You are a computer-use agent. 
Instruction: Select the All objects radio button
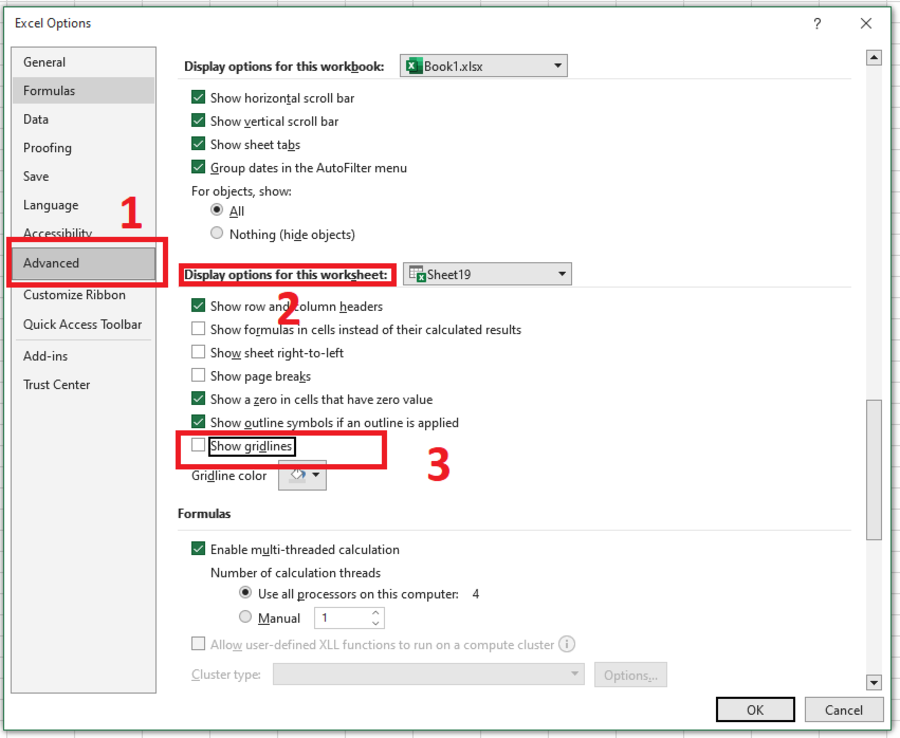(x=216, y=210)
